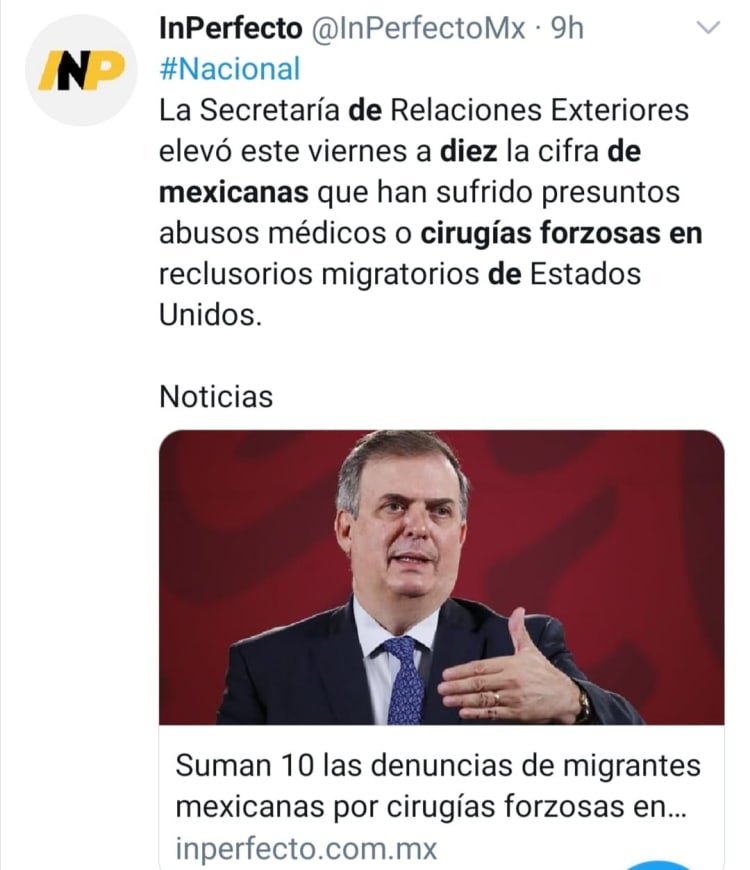Viewport: 750px width, 870px height.
Task: Click 'reclusorios migratorios' in the tweet
Action: click(319, 274)
